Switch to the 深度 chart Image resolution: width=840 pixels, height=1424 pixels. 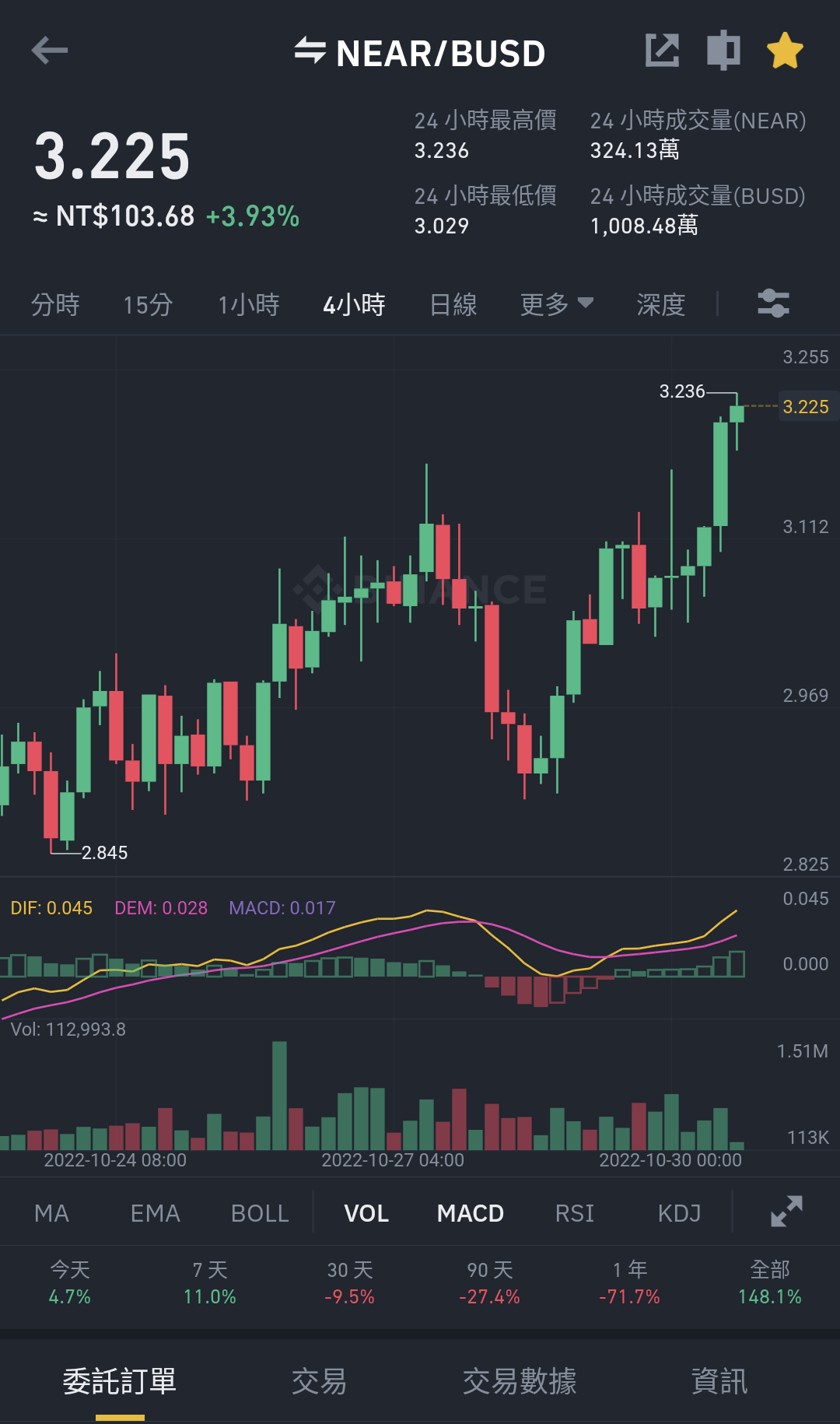click(661, 304)
